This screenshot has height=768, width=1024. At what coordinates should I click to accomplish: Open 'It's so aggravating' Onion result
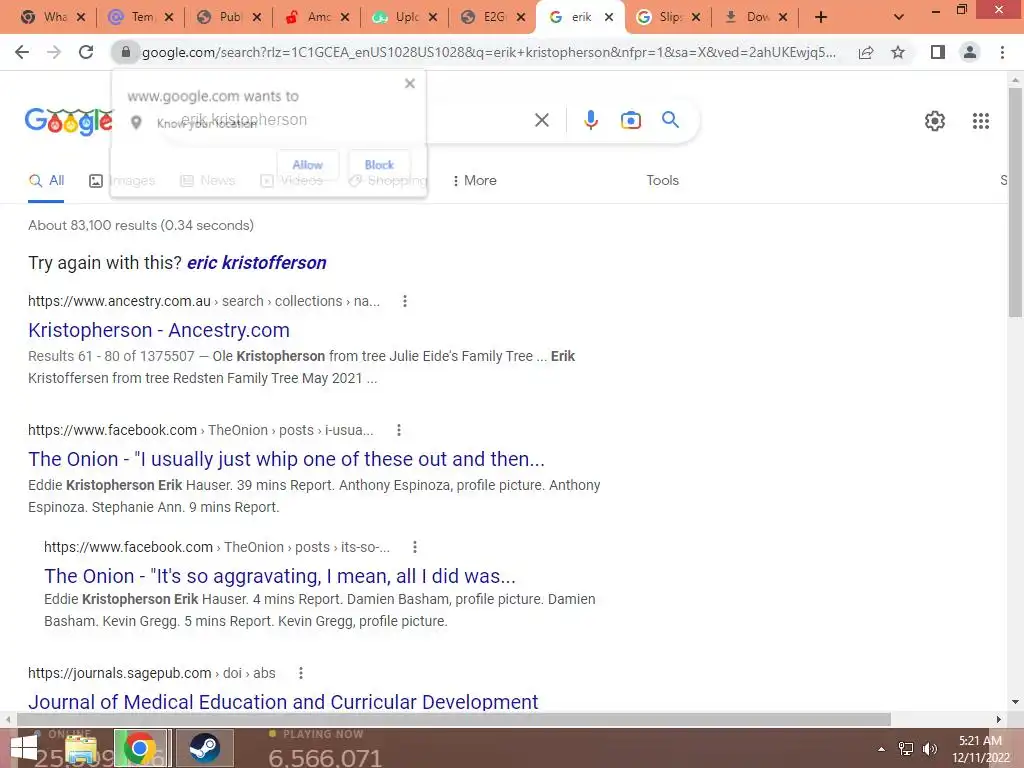point(280,576)
